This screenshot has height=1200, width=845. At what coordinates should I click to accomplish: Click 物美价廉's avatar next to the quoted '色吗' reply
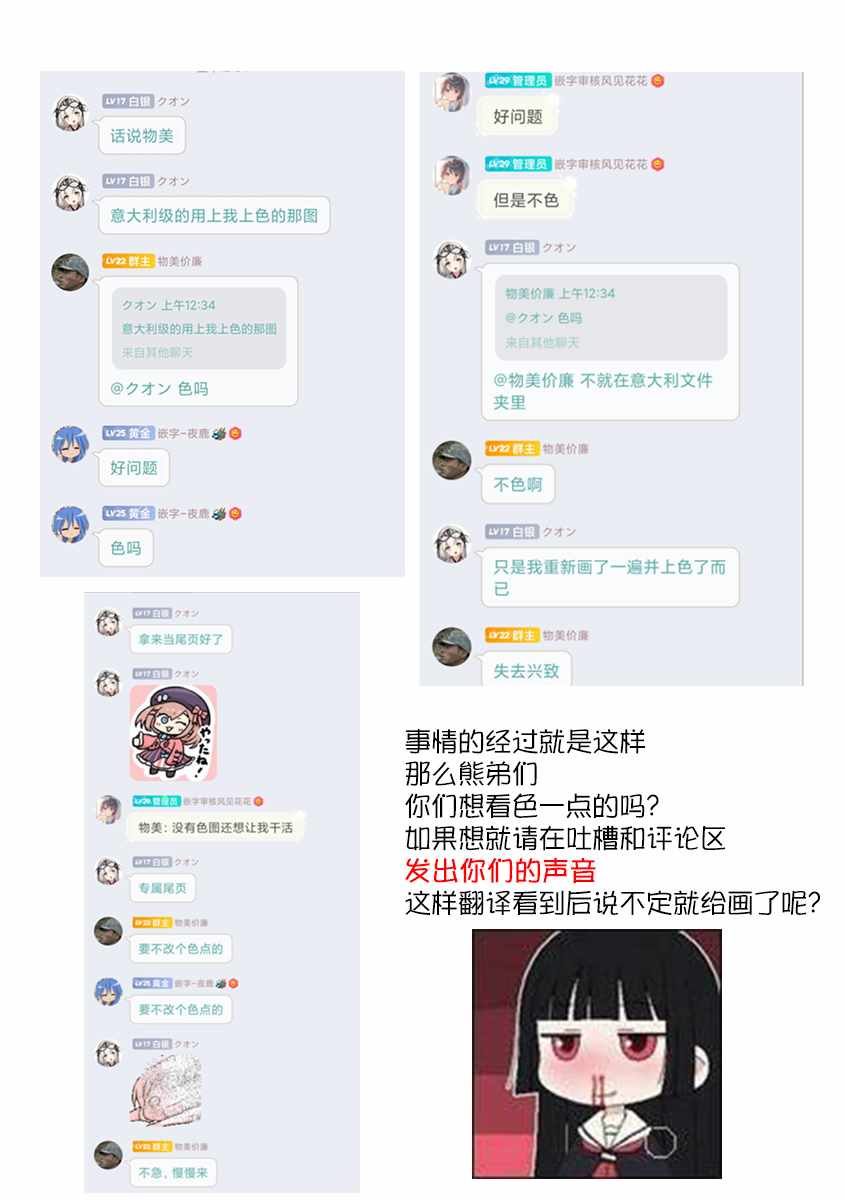click(70, 272)
